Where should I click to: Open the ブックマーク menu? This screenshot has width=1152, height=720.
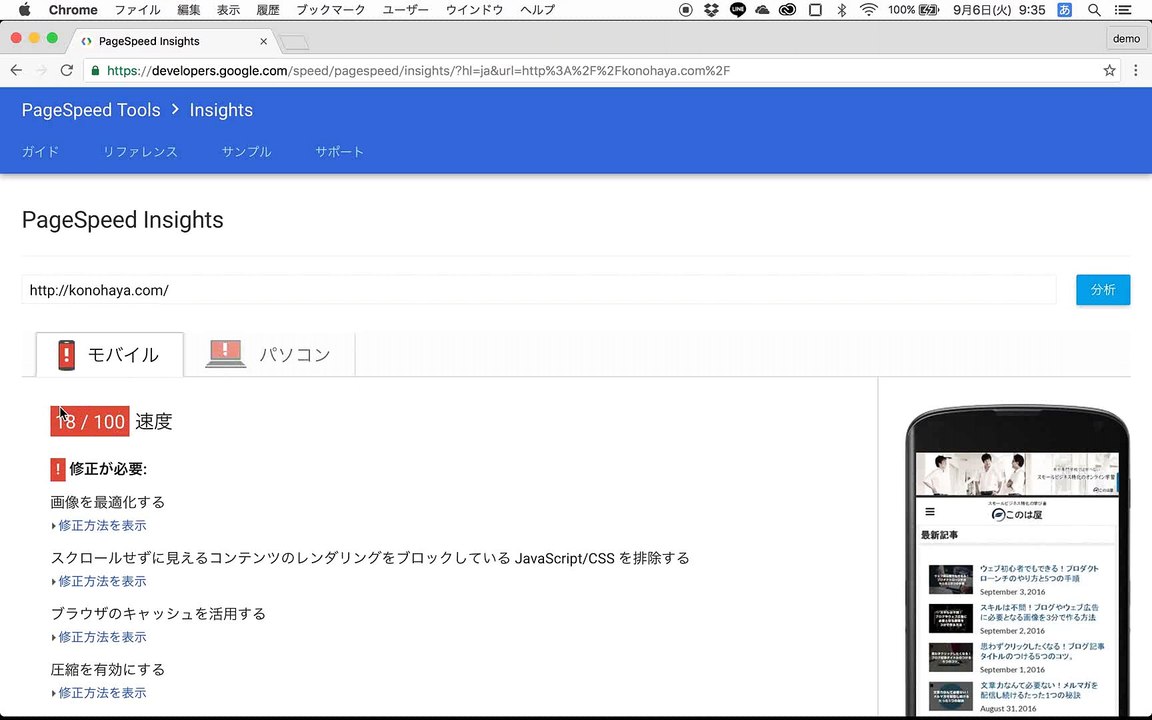pyautogui.click(x=331, y=10)
